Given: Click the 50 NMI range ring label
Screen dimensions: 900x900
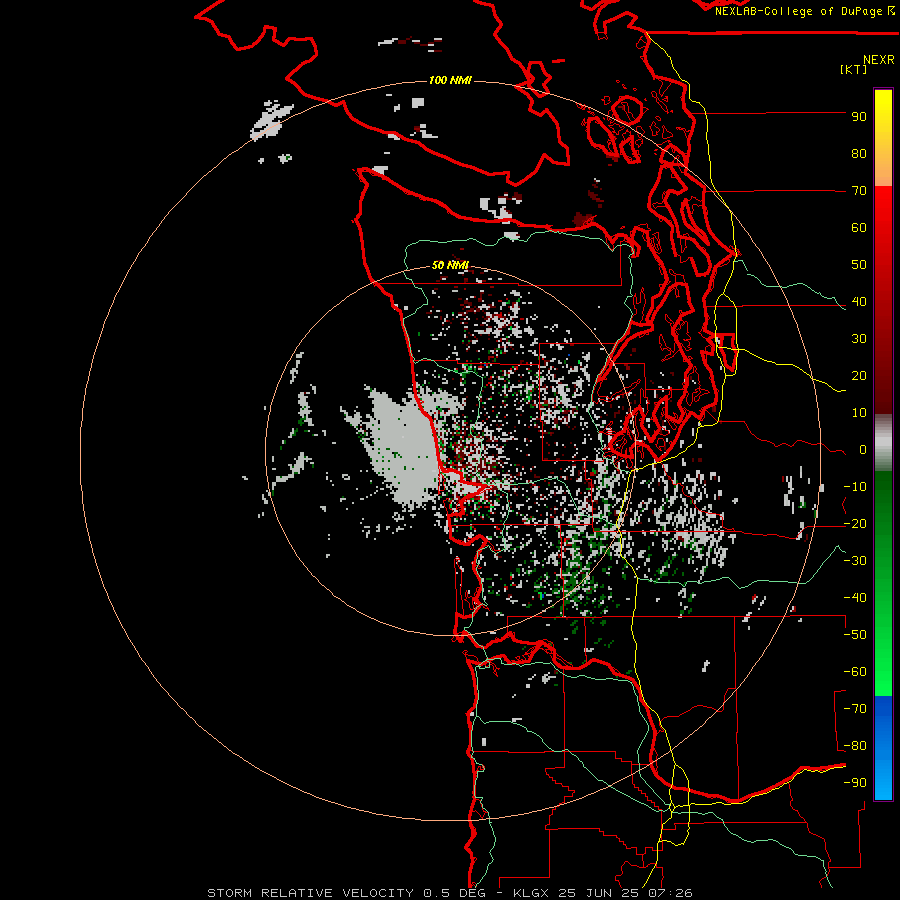Looking at the screenshot, I should (x=450, y=265).
